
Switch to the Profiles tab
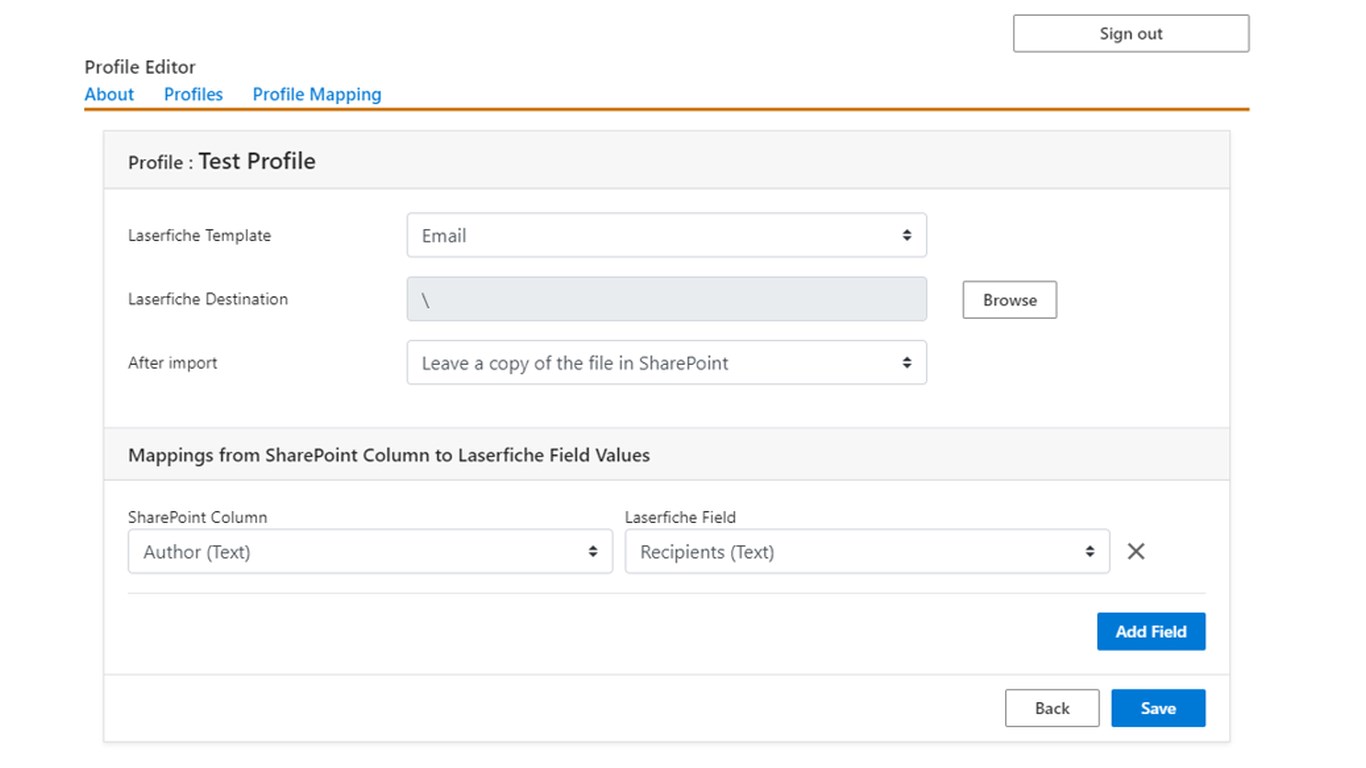tap(193, 94)
